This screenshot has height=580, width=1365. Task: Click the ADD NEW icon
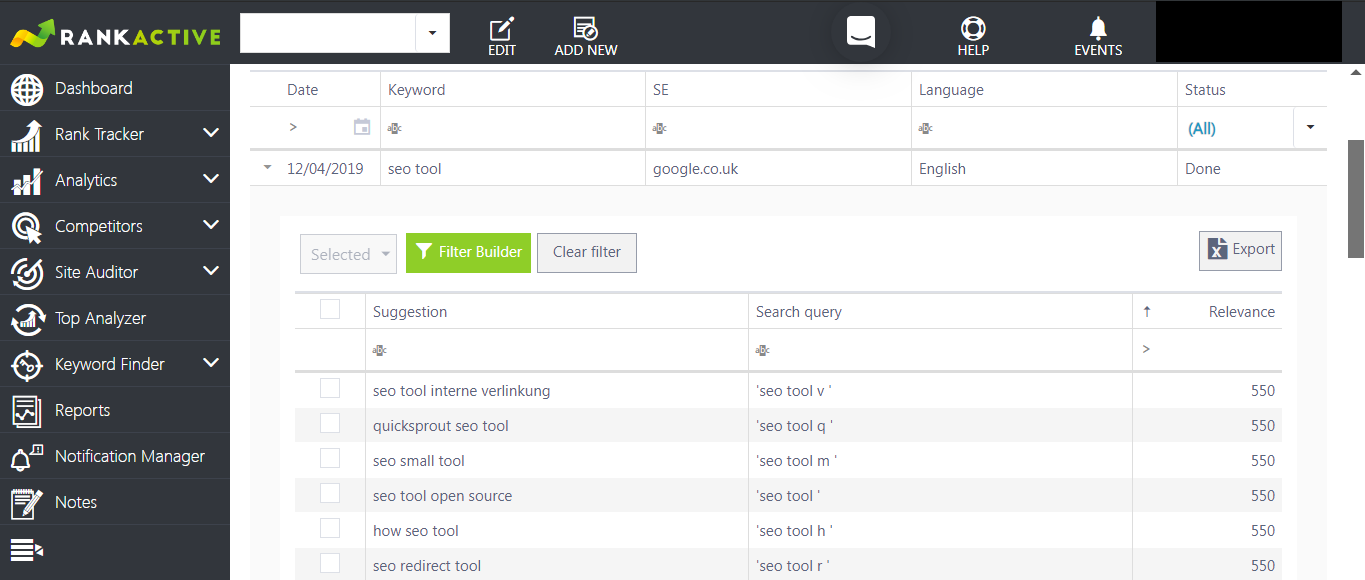point(586,28)
